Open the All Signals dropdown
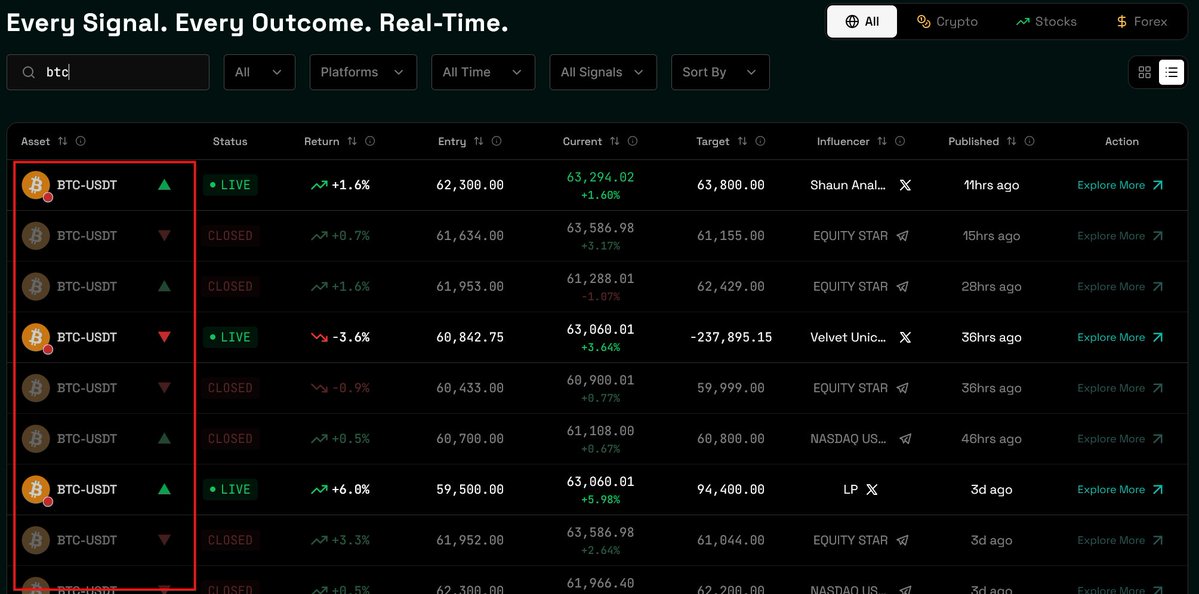The image size is (1199, 594). [603, 72]
